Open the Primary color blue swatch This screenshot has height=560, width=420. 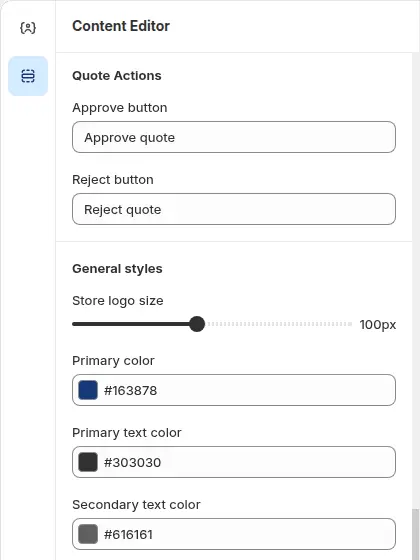88,390
